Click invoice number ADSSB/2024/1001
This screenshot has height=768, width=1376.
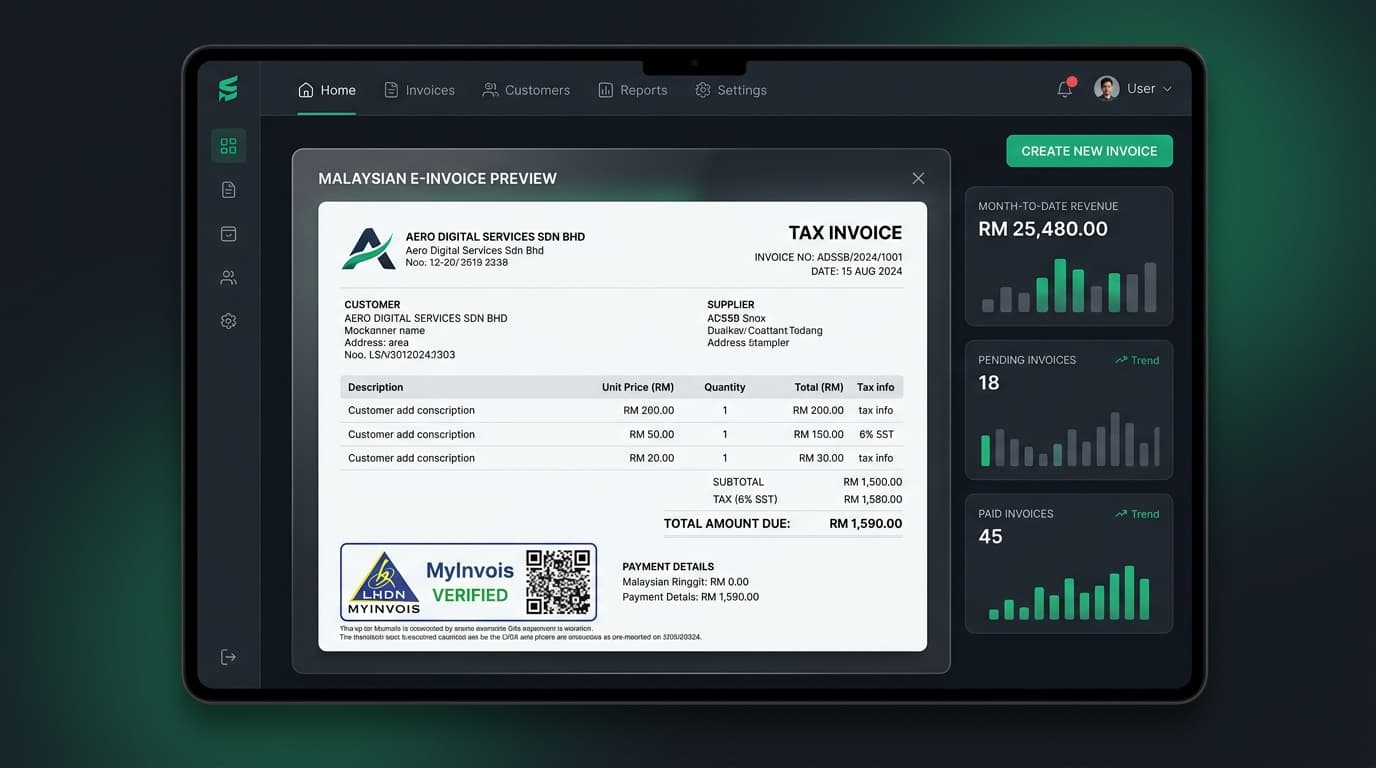[859, 257]
